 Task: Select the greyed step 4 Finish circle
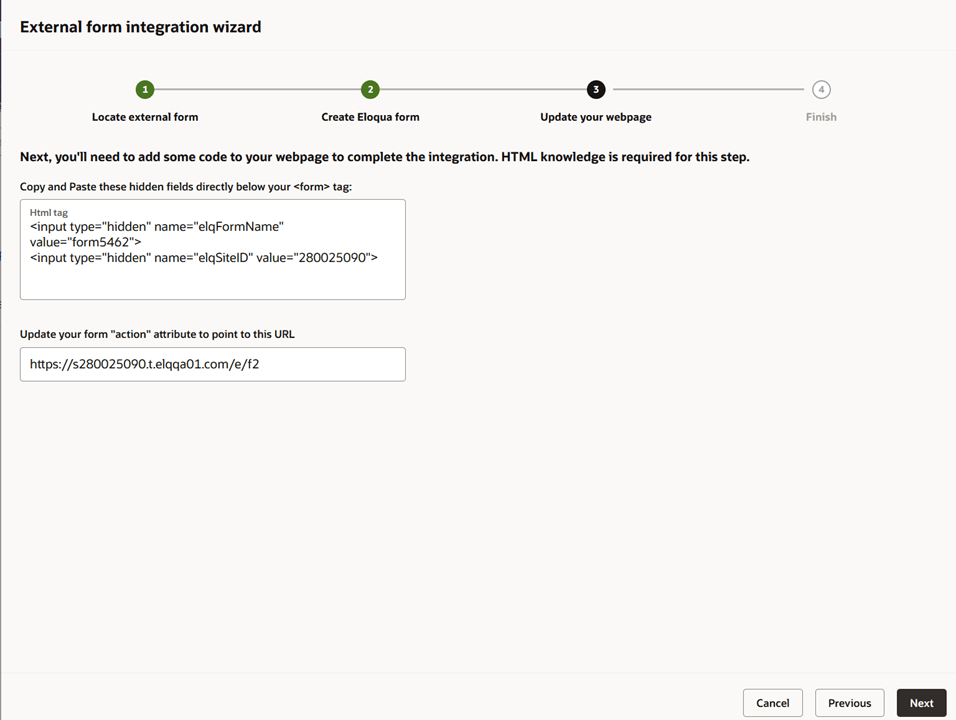[821, 89]
